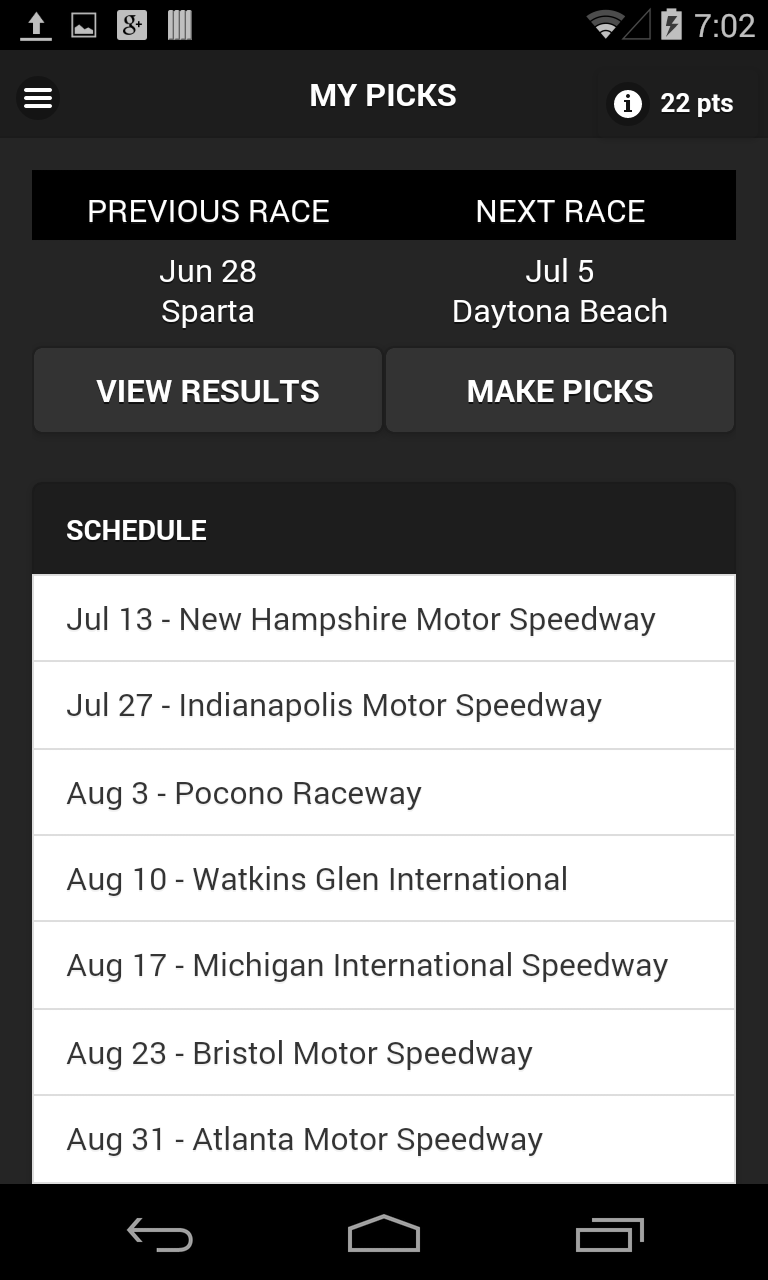Tap the barcode notification icon
This screenshot has height=1280, width=768.
[180, 25]
